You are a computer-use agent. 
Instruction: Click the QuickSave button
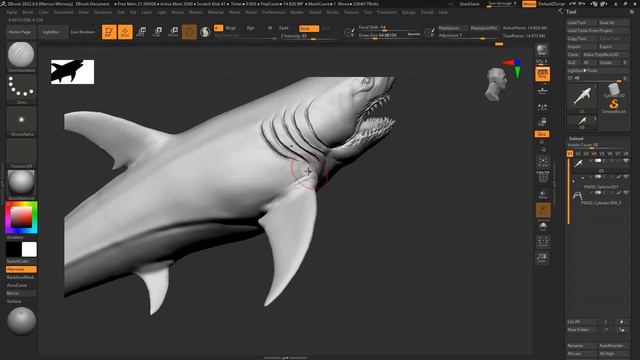coord(469,4)
